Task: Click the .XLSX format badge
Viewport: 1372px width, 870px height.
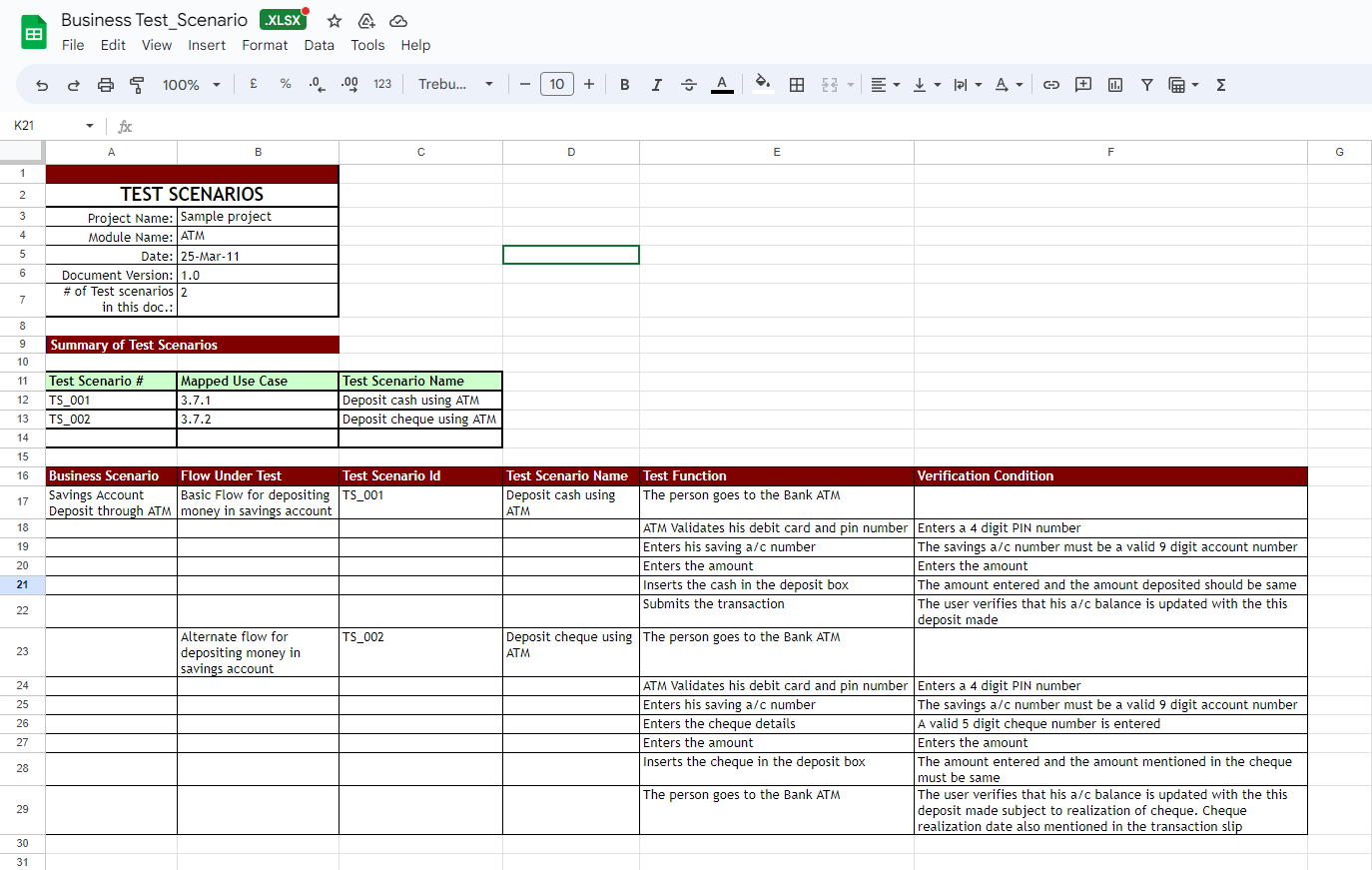Action: (x=284, y=20)
